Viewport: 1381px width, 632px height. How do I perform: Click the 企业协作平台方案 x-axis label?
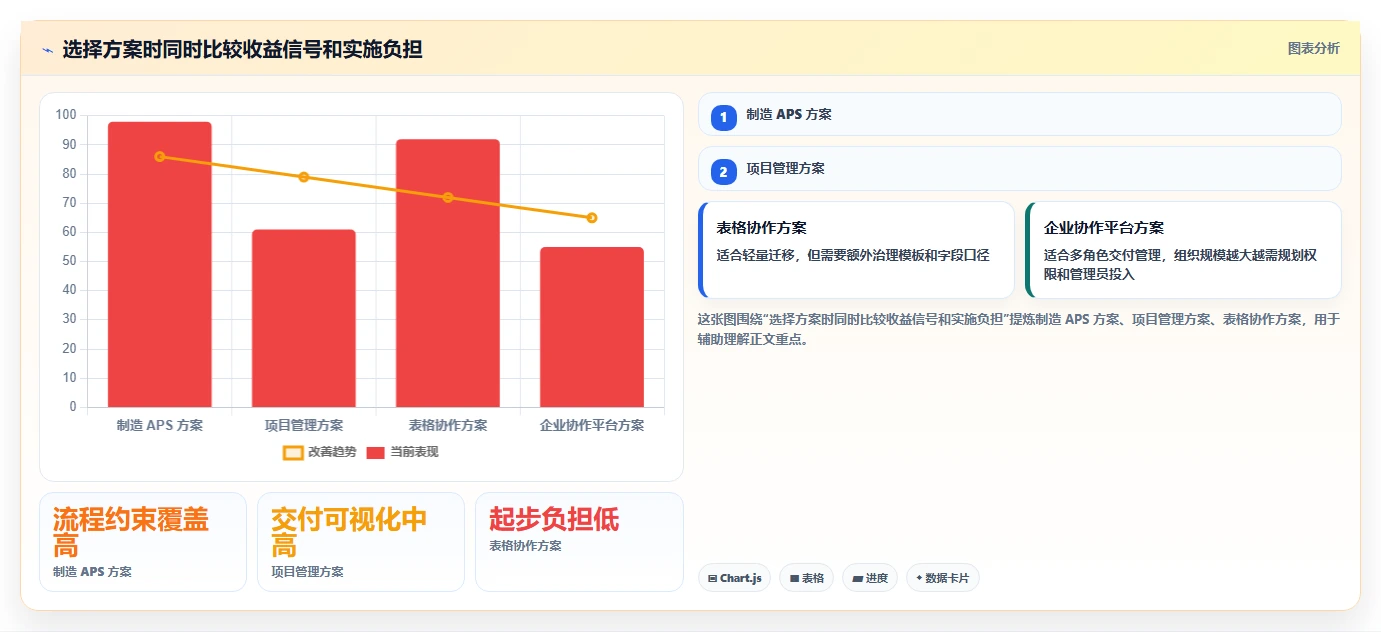coord(592,425)
